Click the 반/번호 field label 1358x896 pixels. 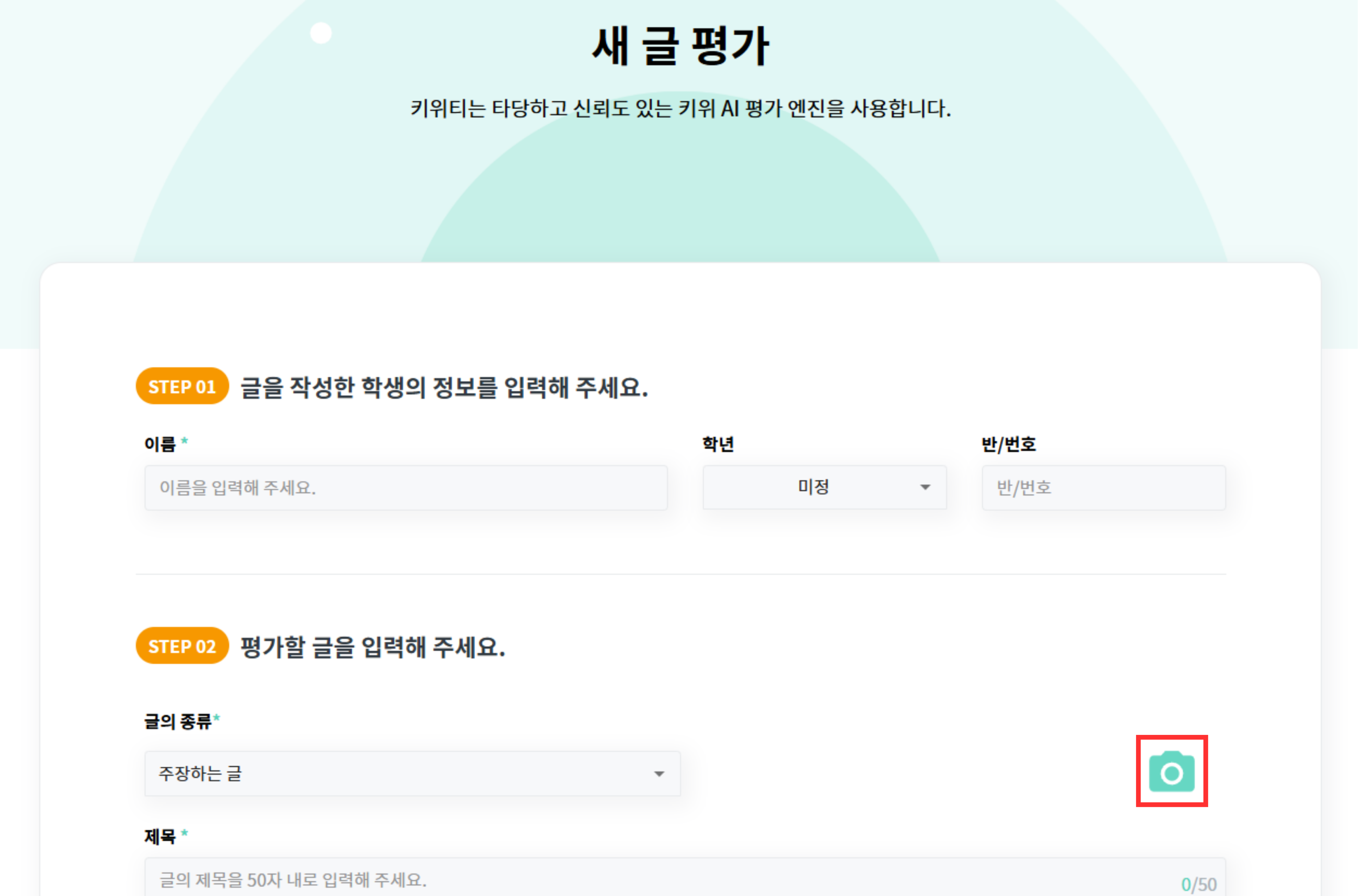click(1009, 444)
